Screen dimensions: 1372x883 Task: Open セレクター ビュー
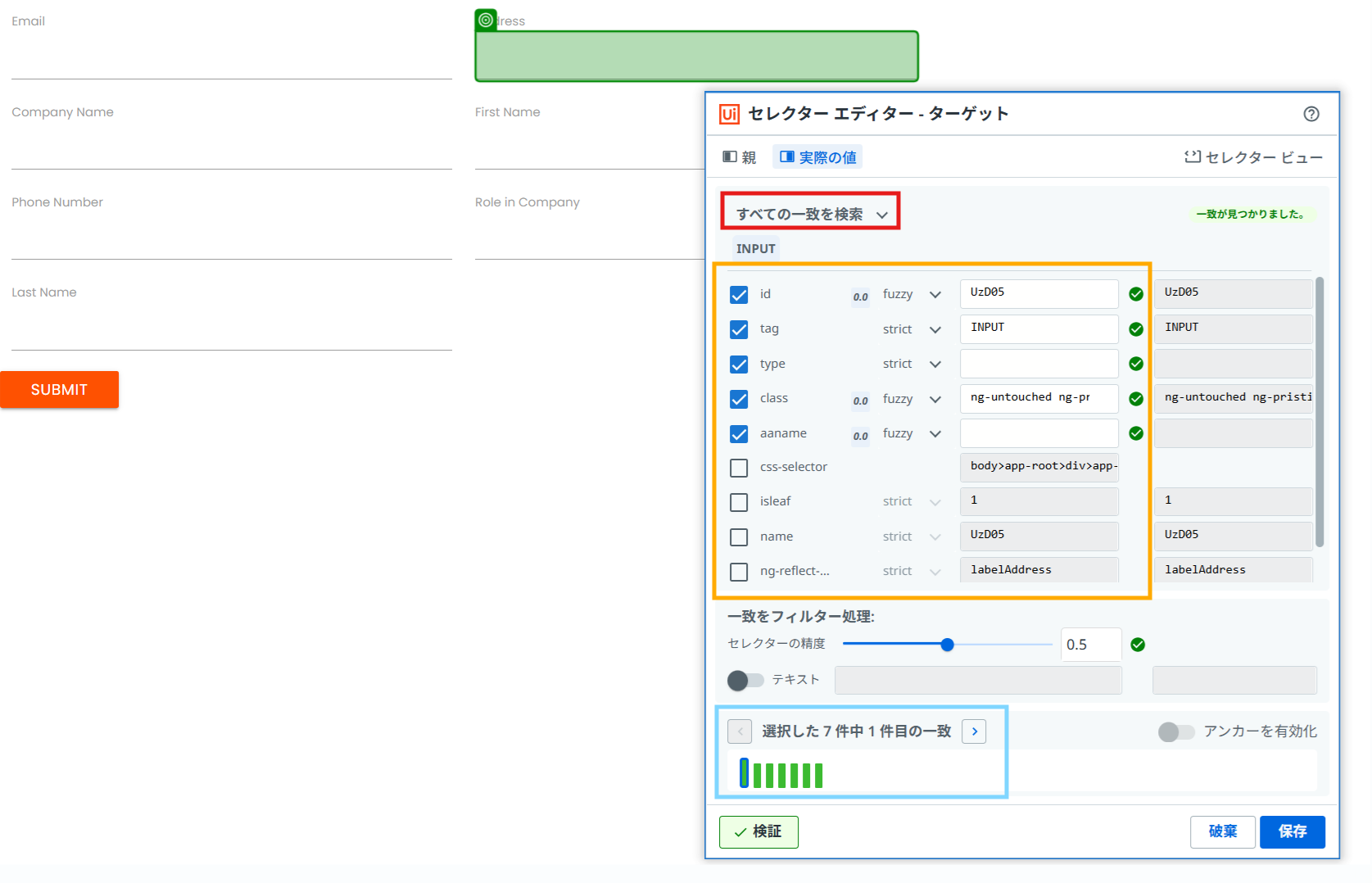pyautogui.click(x=1253, y=157)
